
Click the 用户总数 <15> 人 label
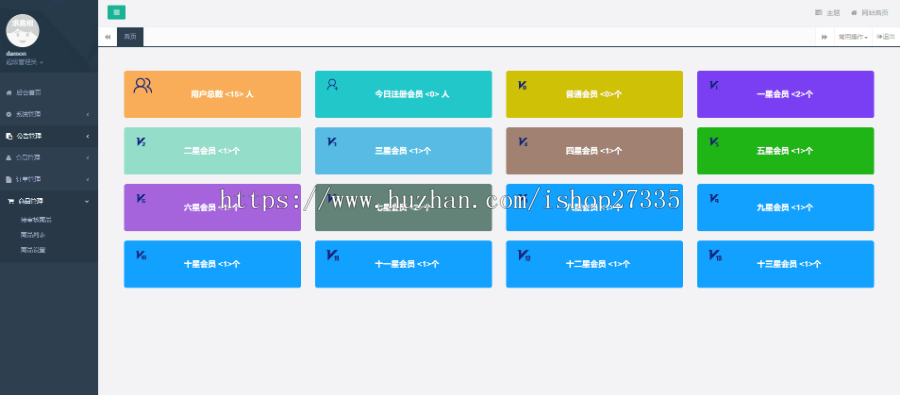point(222,94)
